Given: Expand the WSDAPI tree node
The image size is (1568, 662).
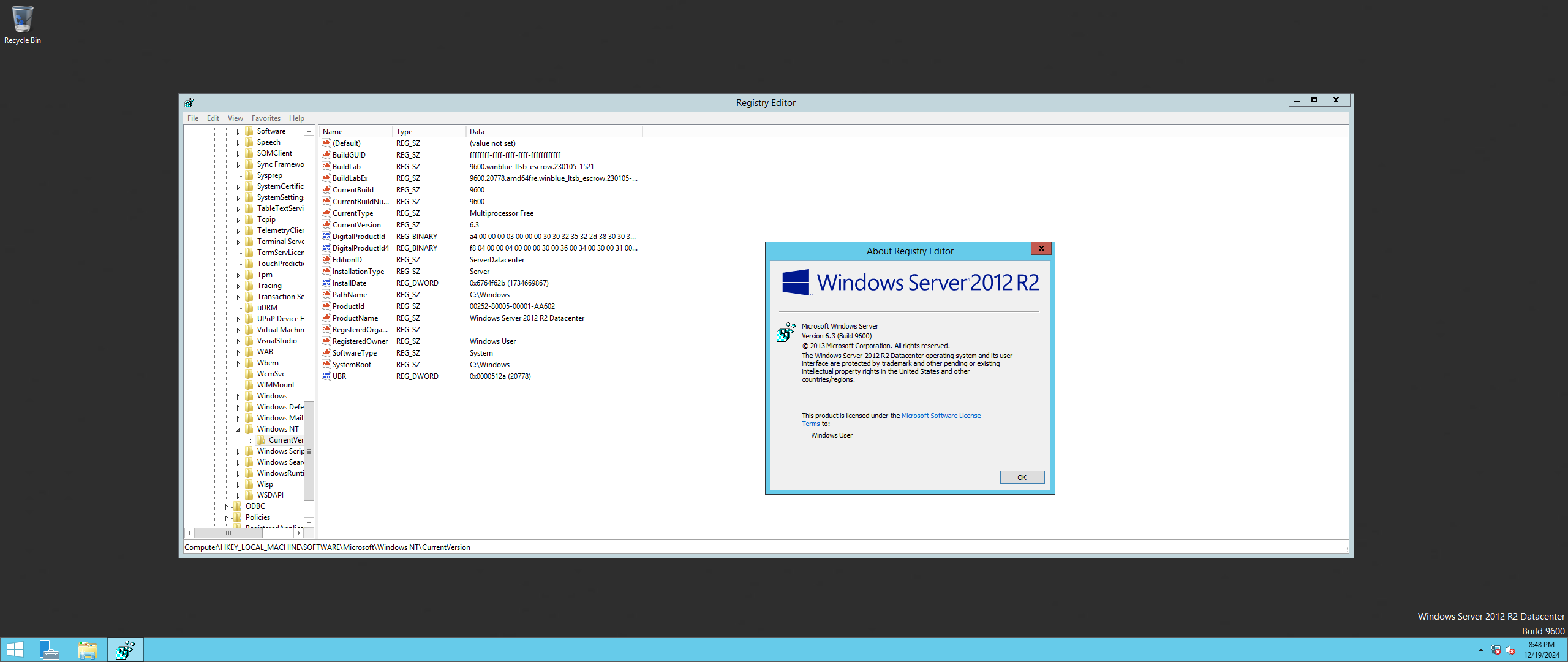Looking at the screenshot, I should (238, 496).
